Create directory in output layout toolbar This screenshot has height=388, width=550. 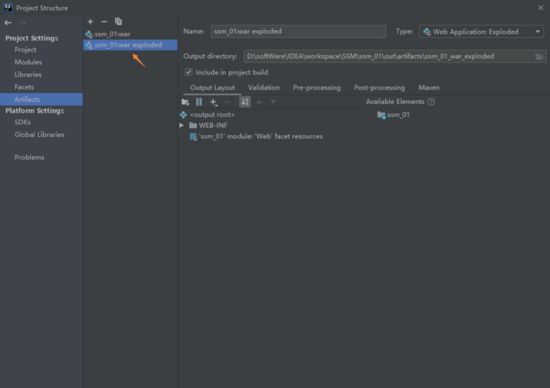(x=185, y=102)
